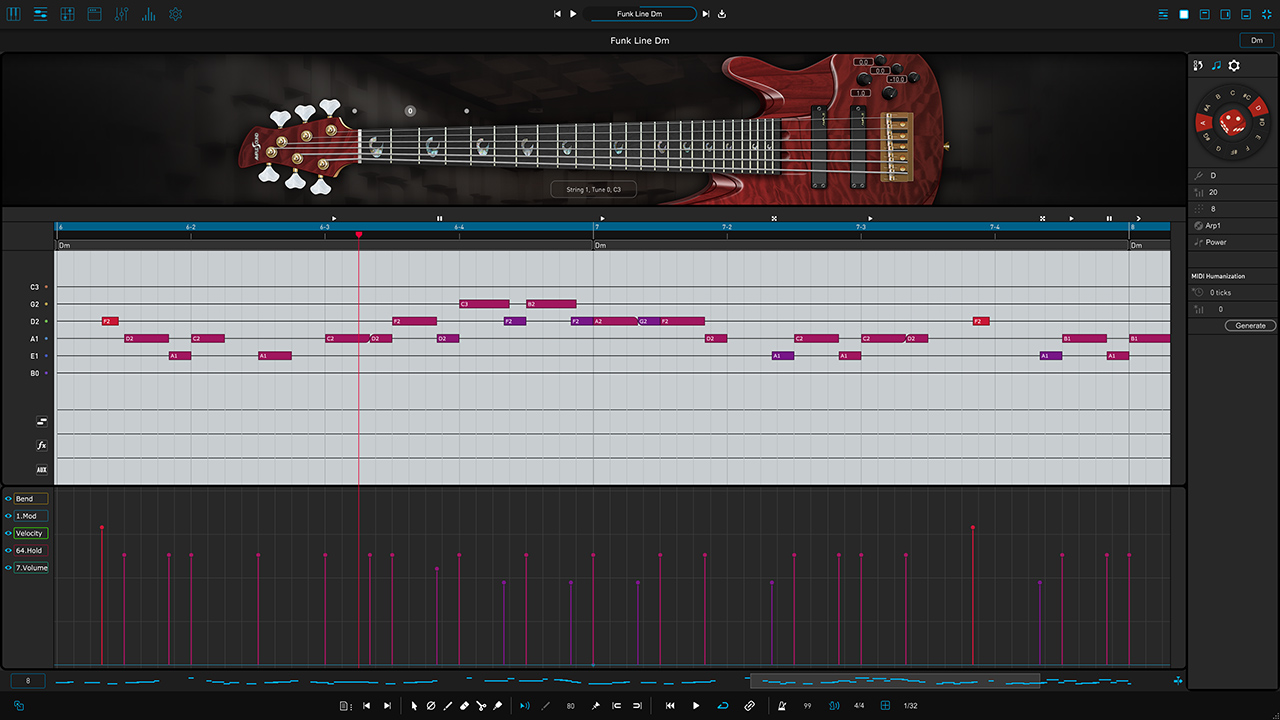The image size is (1280, 720).
Task: Select key D on the chord wheel
Action: coord(1259,106)
